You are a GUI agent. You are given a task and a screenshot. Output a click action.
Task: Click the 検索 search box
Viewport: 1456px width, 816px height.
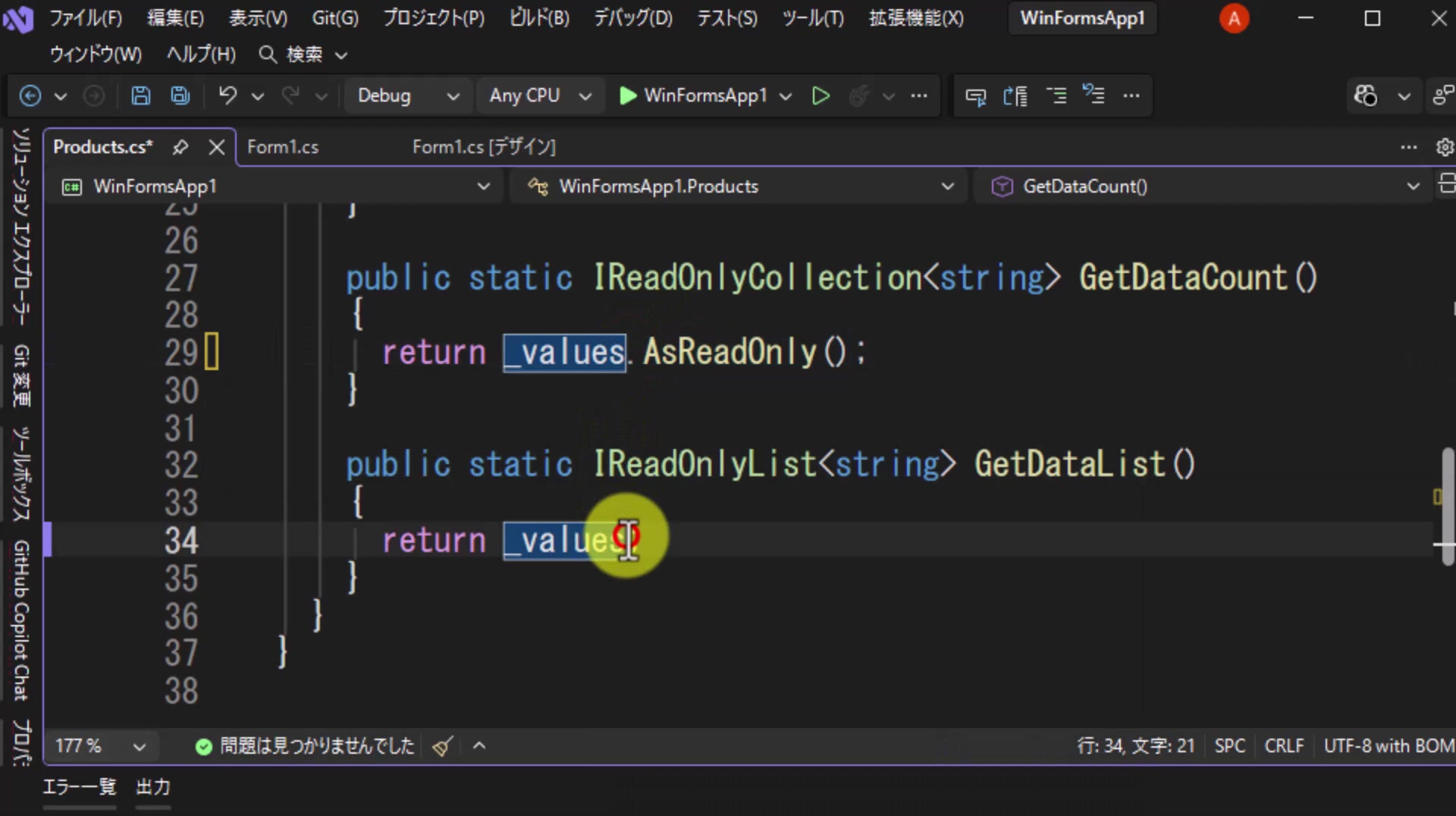coord(303,55)
